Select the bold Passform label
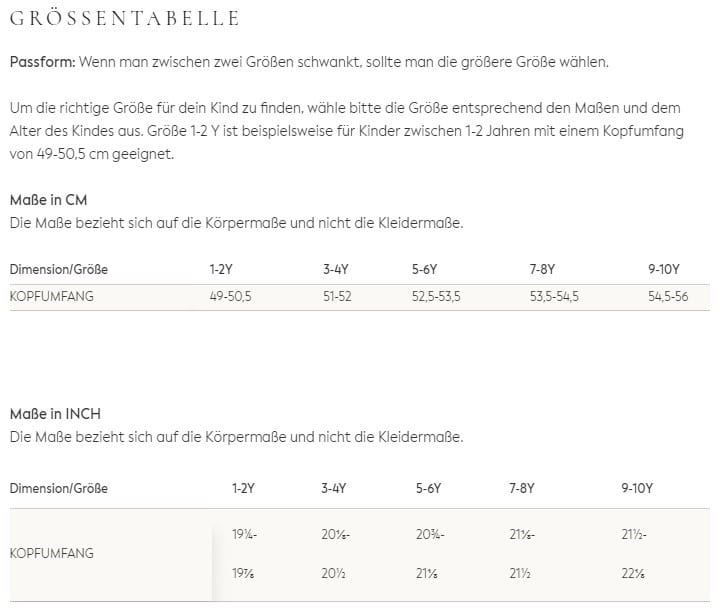This screenshot has height=613, width=724. (42, 62)
